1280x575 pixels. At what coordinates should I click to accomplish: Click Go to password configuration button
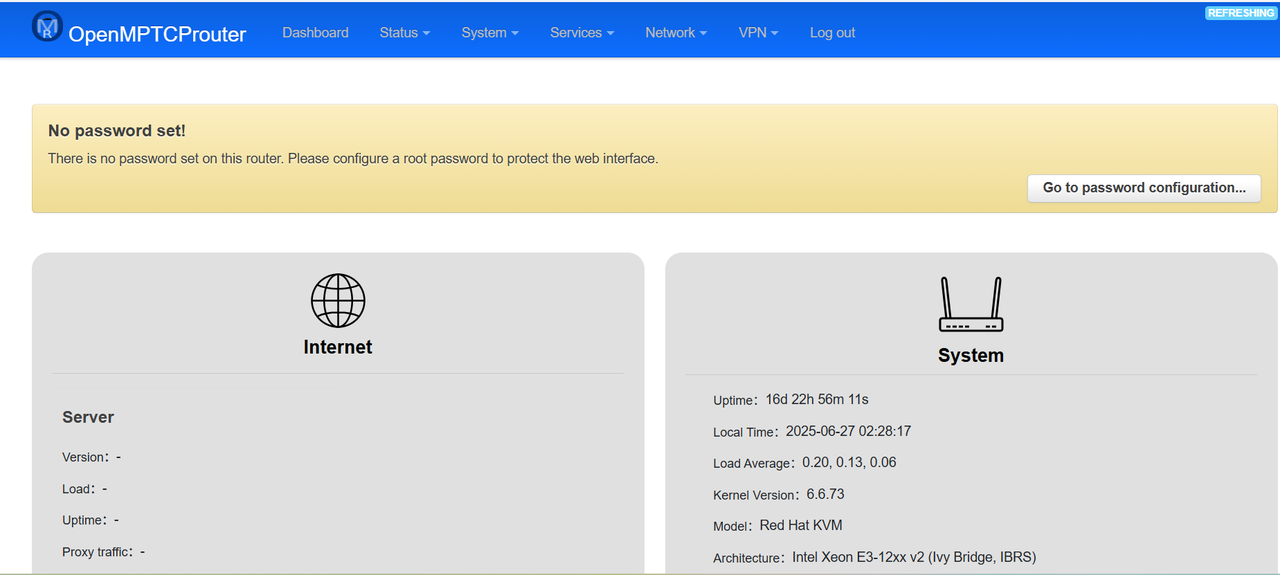[x=1144, y=188]
